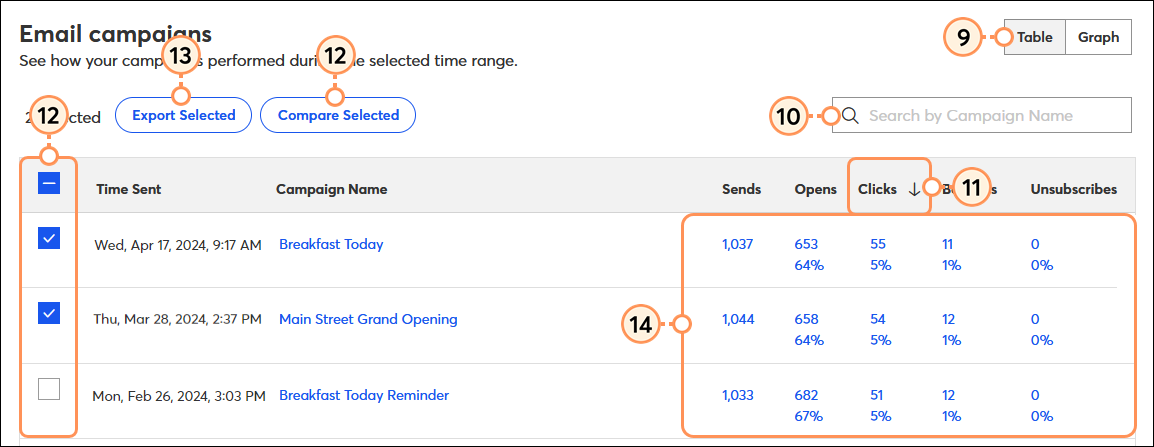Open the Breakfast Today campaign link
Screen dimensions: 1154x447
[x=331, y=244]
